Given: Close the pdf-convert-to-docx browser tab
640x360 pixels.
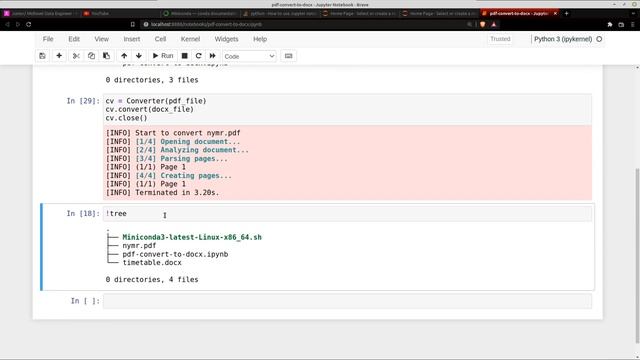Looking at the screenshot, I should 555,13.
